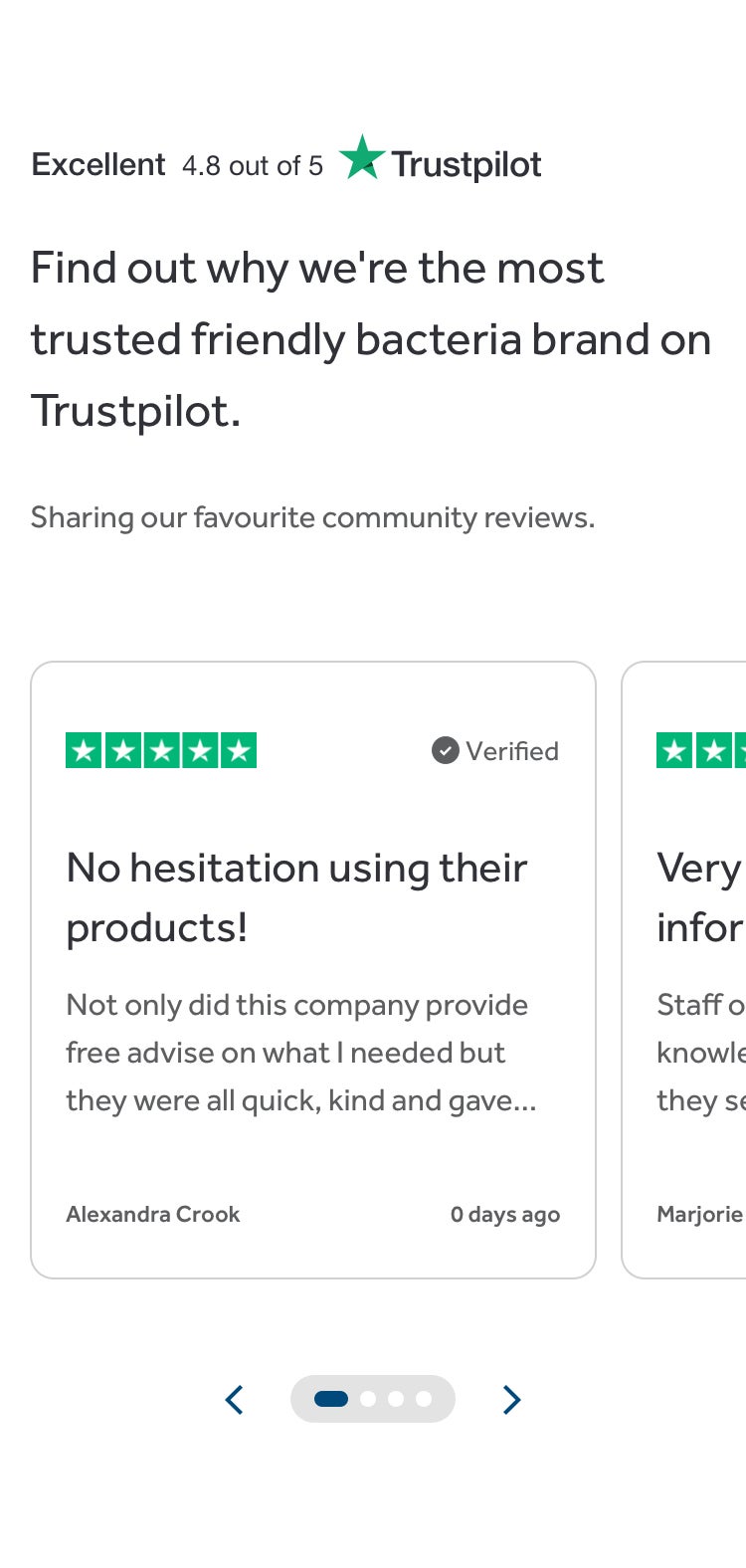Viewport: 746px width, 1568px height.
Task: Click reviewer name Alexandra Crook
Action: tap(153, 1214)
